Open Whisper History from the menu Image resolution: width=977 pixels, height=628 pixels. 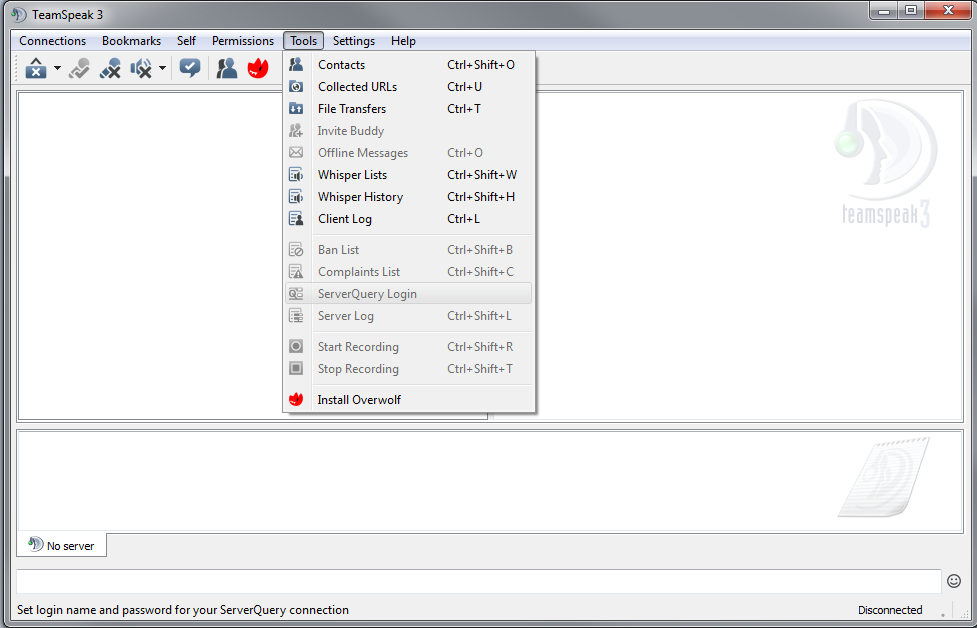[x=409, y=197]
